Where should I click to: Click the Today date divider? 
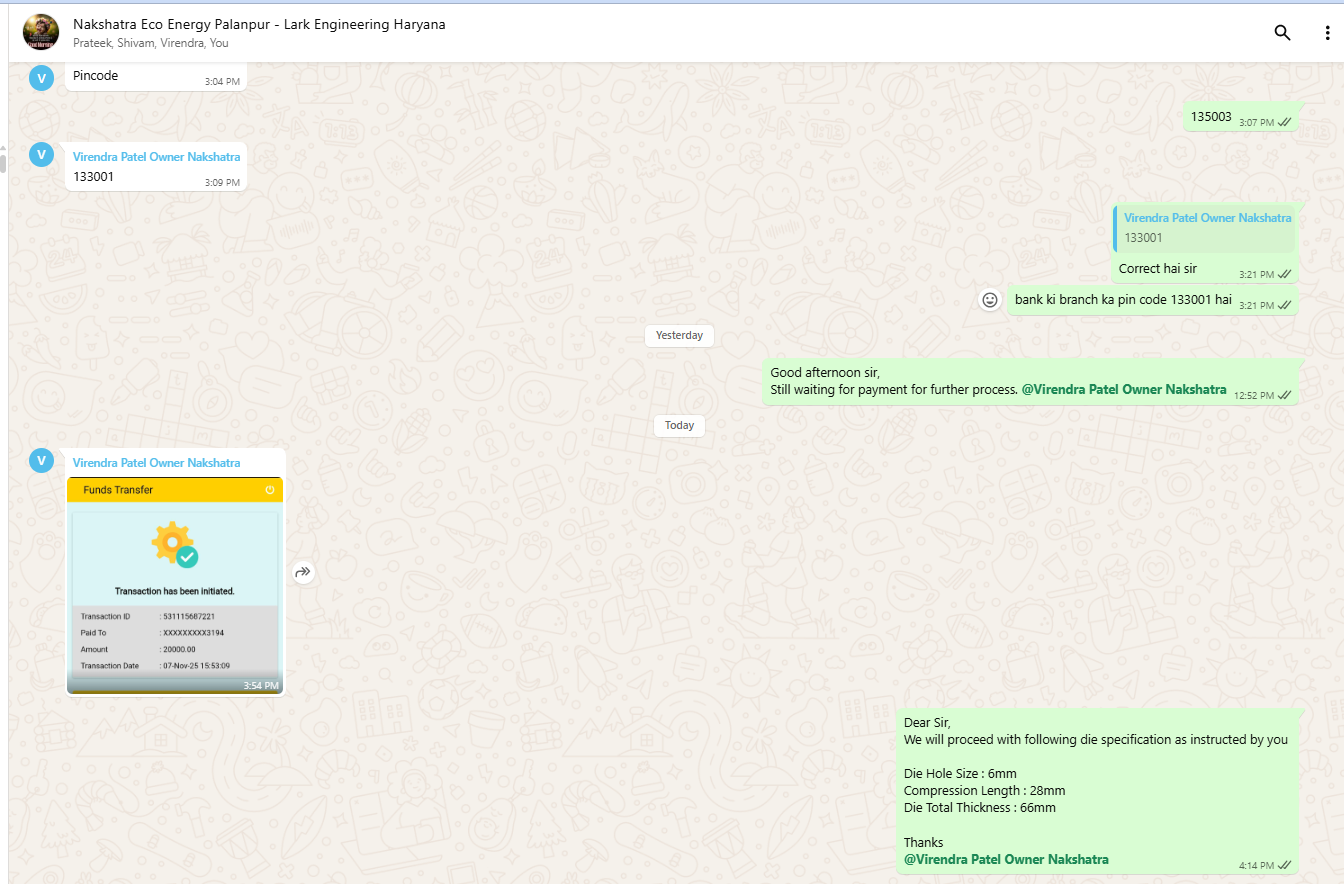[679, 425]
